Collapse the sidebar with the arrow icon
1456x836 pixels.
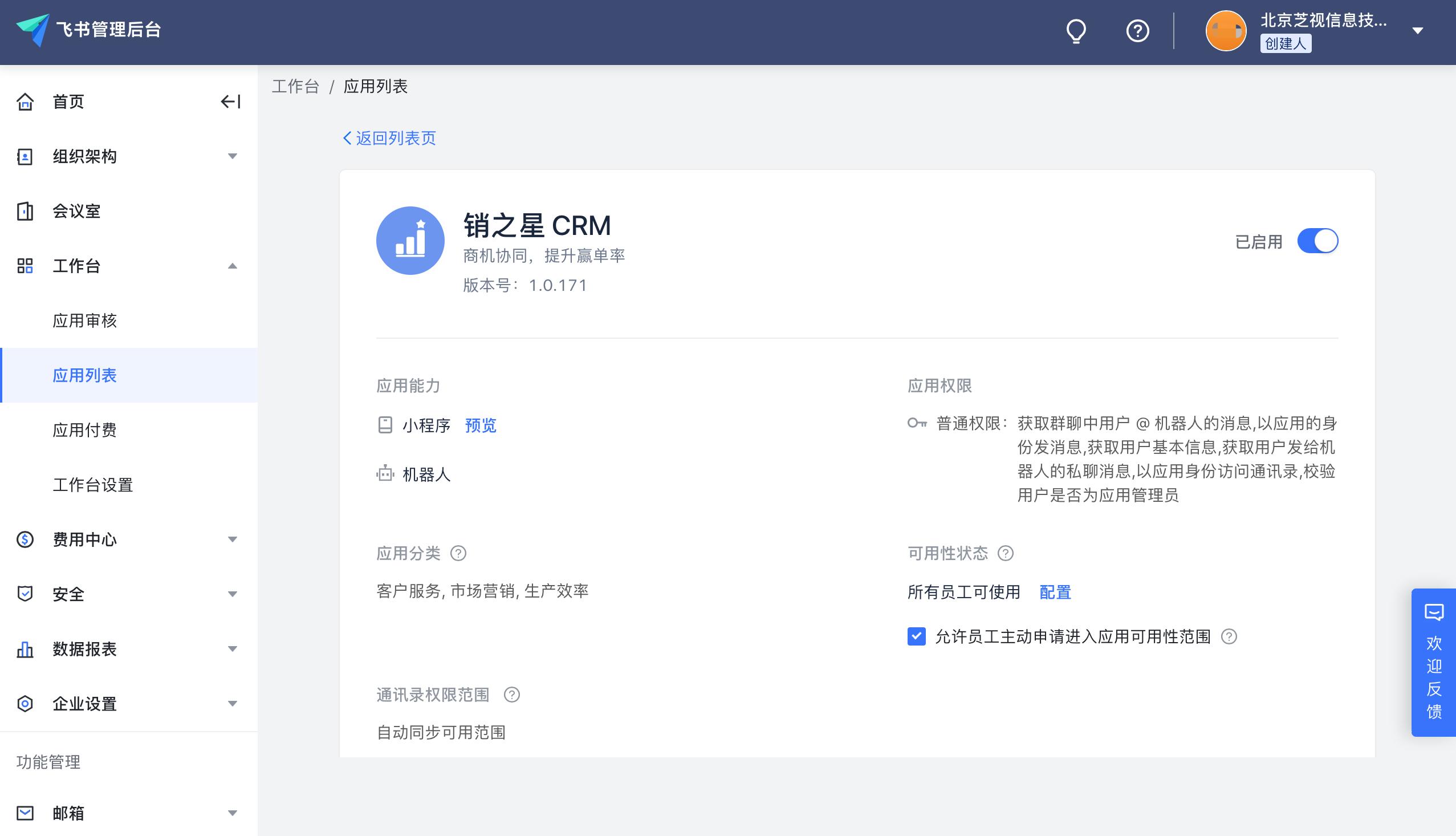point(231,102)
